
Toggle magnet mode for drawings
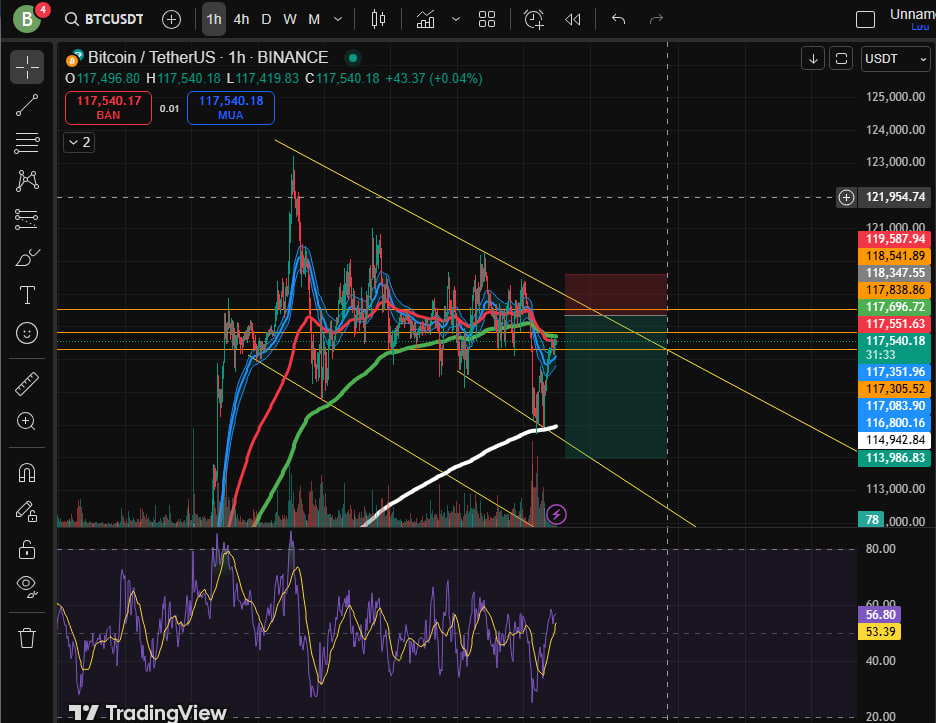(27, 472)
